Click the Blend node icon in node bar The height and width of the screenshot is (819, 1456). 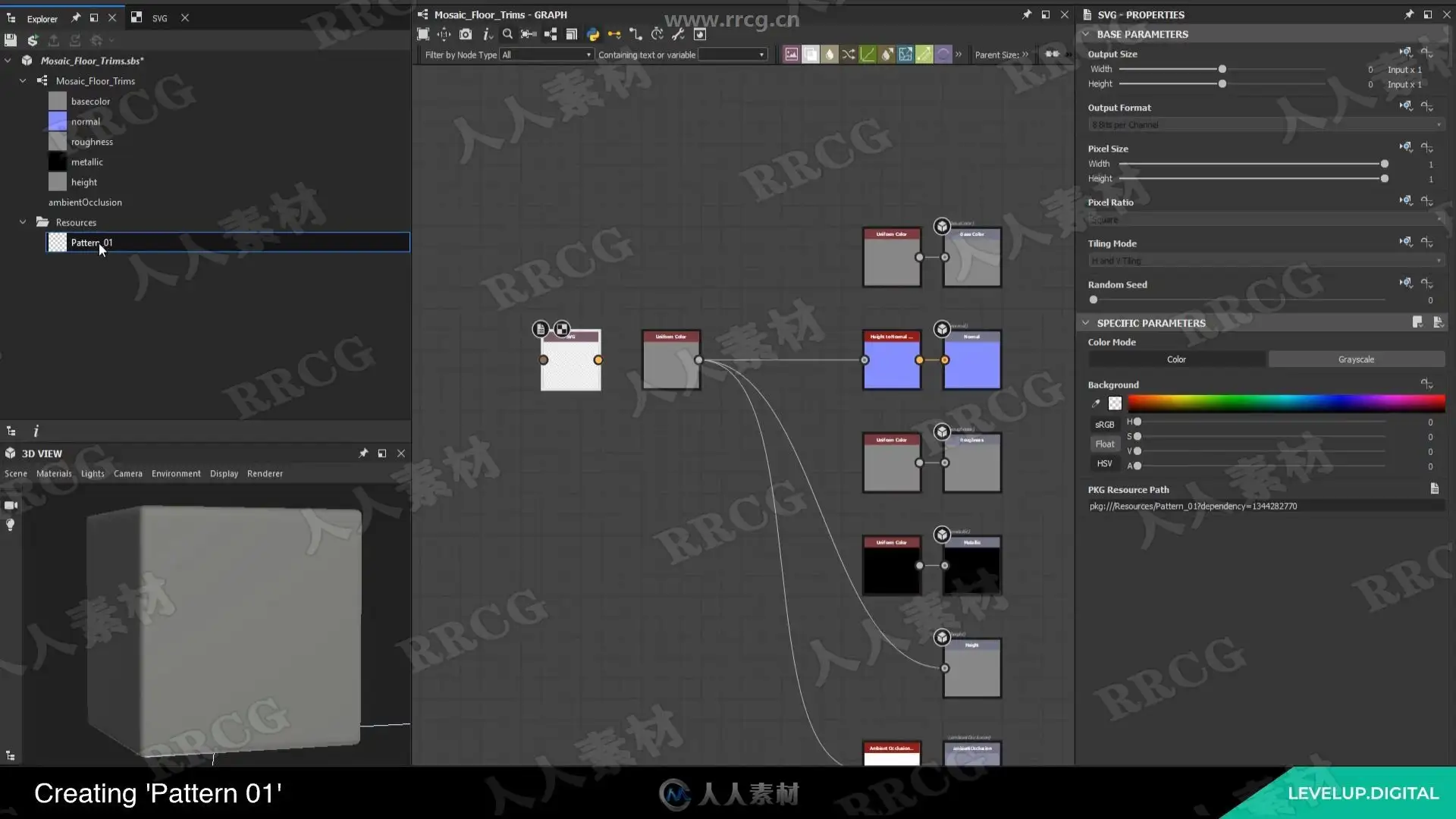[x=810, y=55]
